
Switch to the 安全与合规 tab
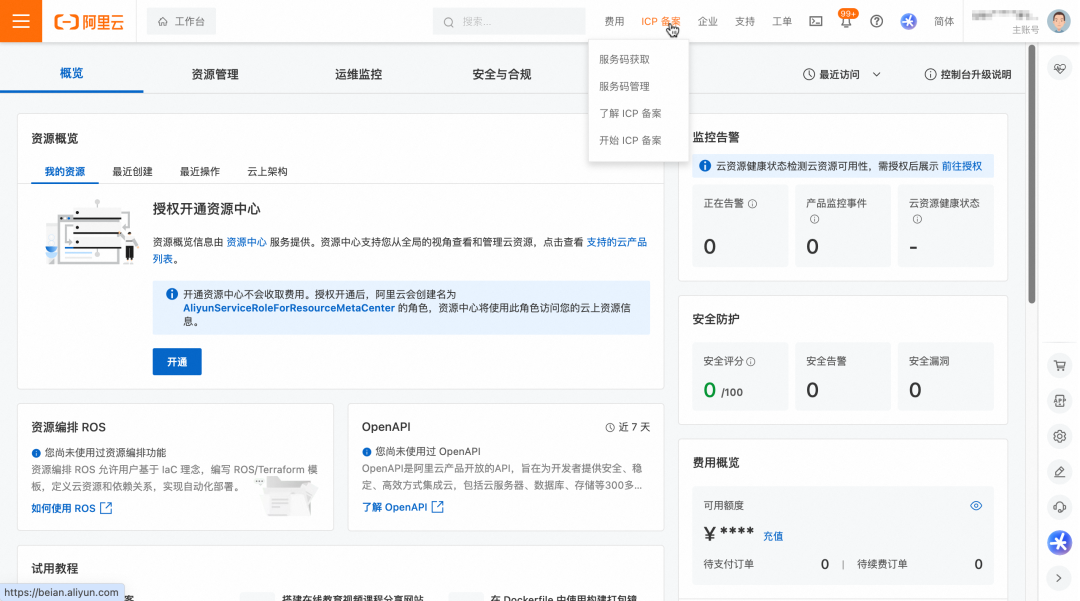point(501,74)
